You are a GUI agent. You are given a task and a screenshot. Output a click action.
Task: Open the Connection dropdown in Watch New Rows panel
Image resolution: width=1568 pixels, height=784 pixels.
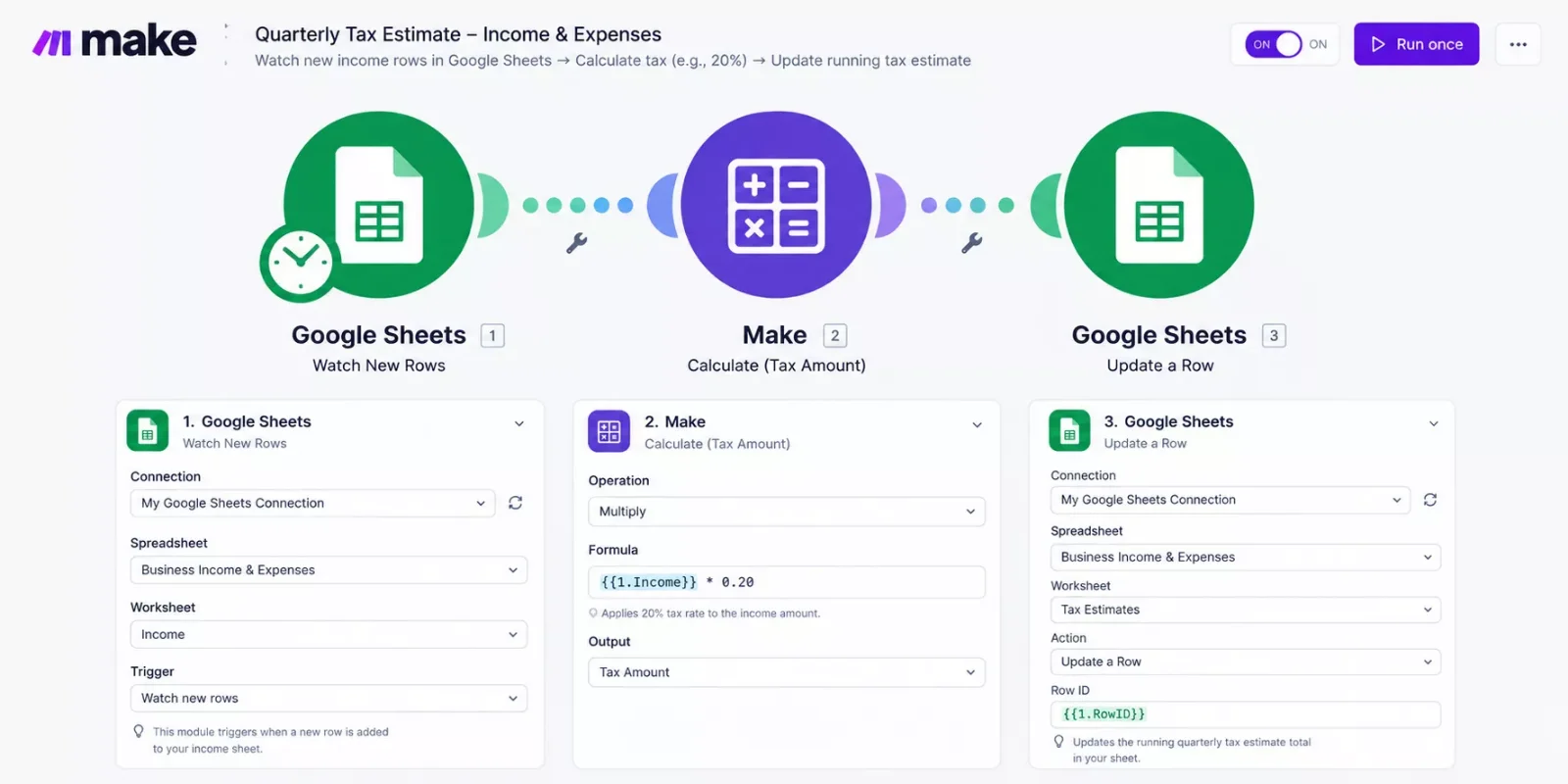[x=314, y=503]
